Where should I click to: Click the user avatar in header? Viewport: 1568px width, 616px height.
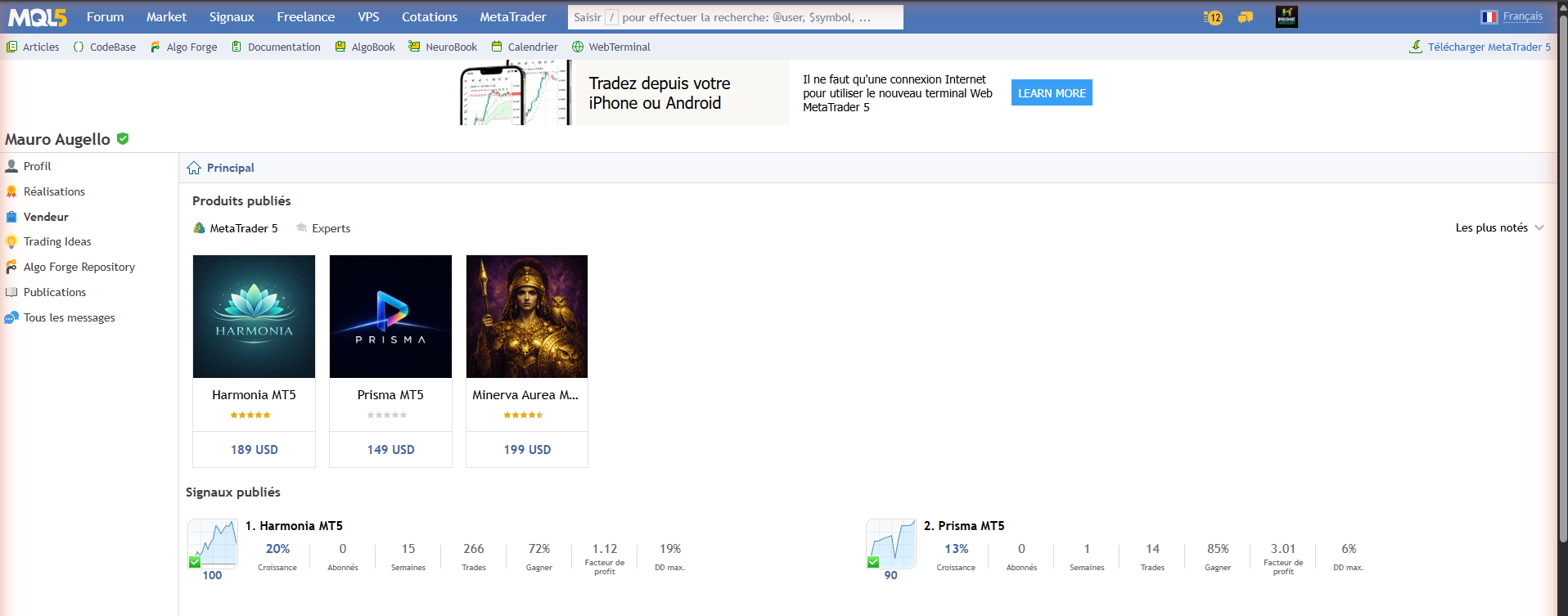click(x=1286, y=17)
